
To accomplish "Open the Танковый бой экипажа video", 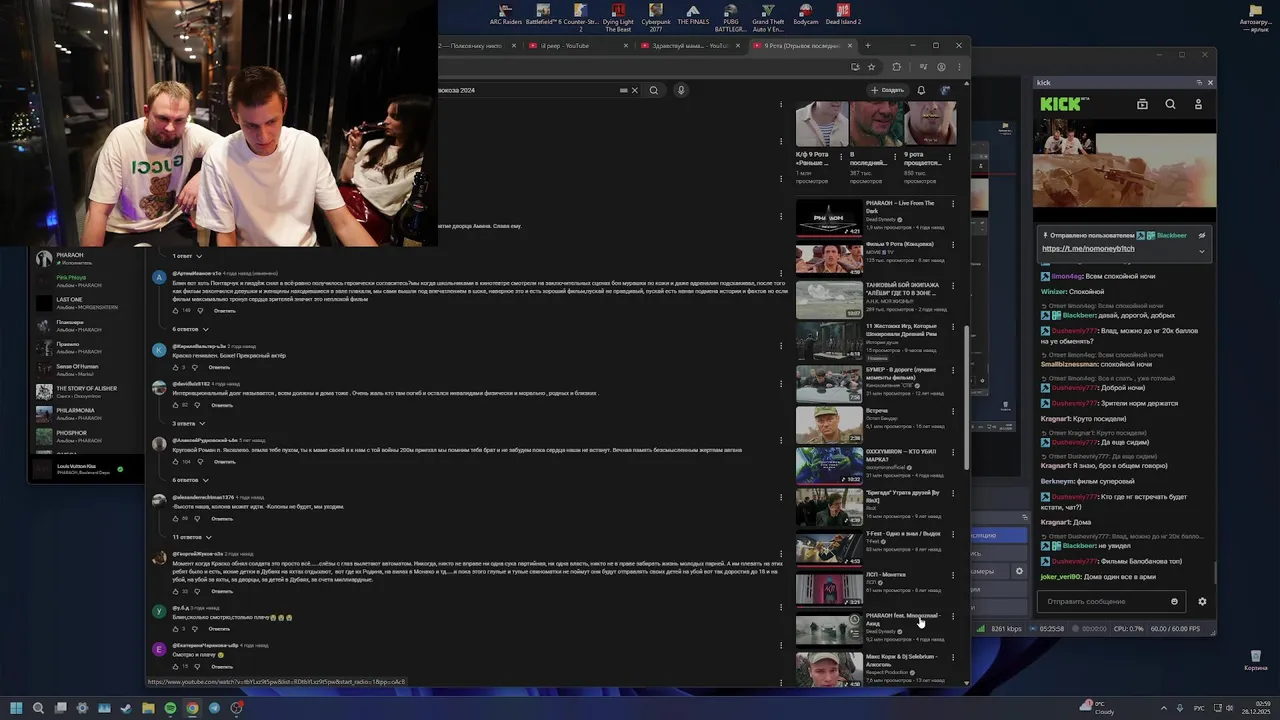I will pyautogui.click(x=829, y=299).
